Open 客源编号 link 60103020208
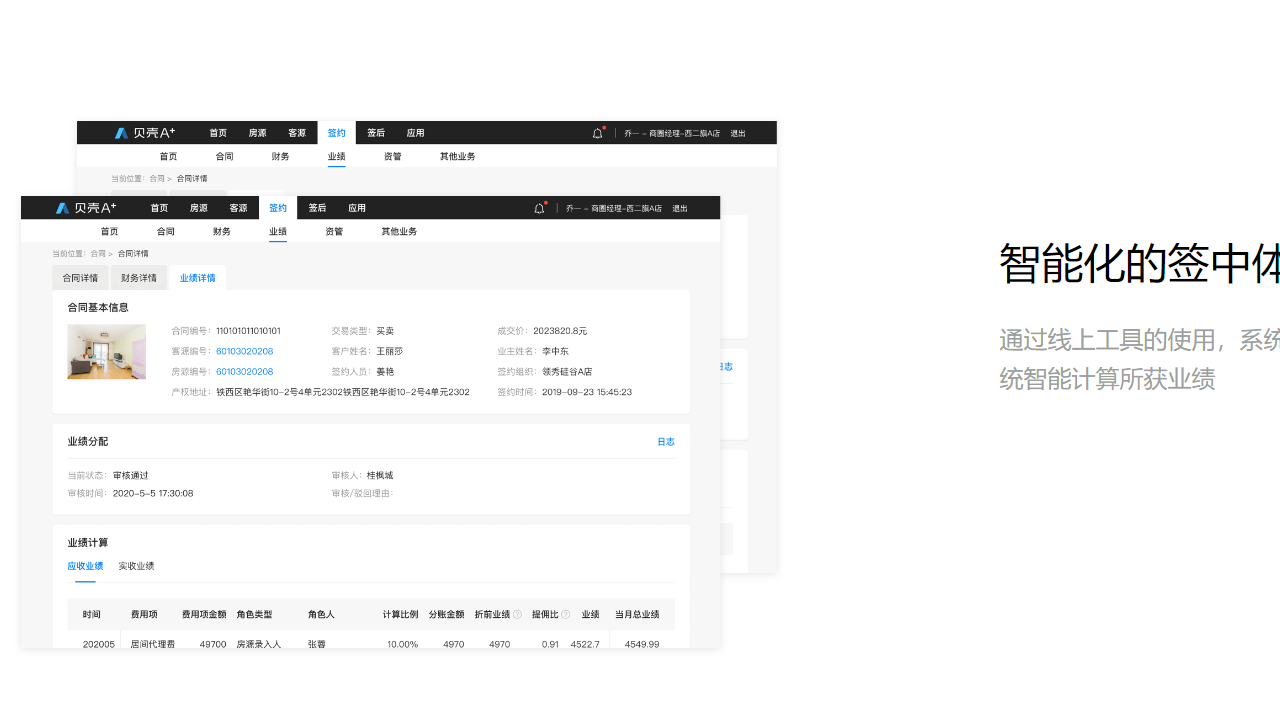The image size is (1280, 720). (244, 351)
